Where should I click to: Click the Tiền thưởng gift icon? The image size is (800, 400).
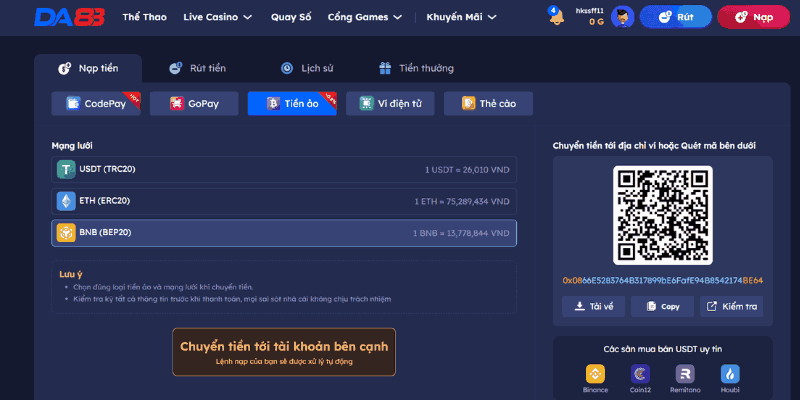click(385, 68)
